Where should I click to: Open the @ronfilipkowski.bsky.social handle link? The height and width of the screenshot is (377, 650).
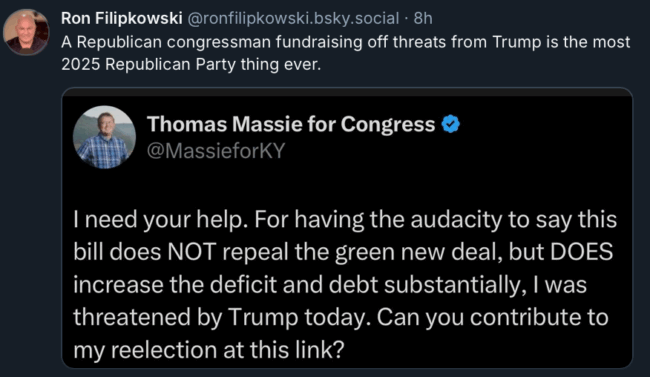click(293, 18)
